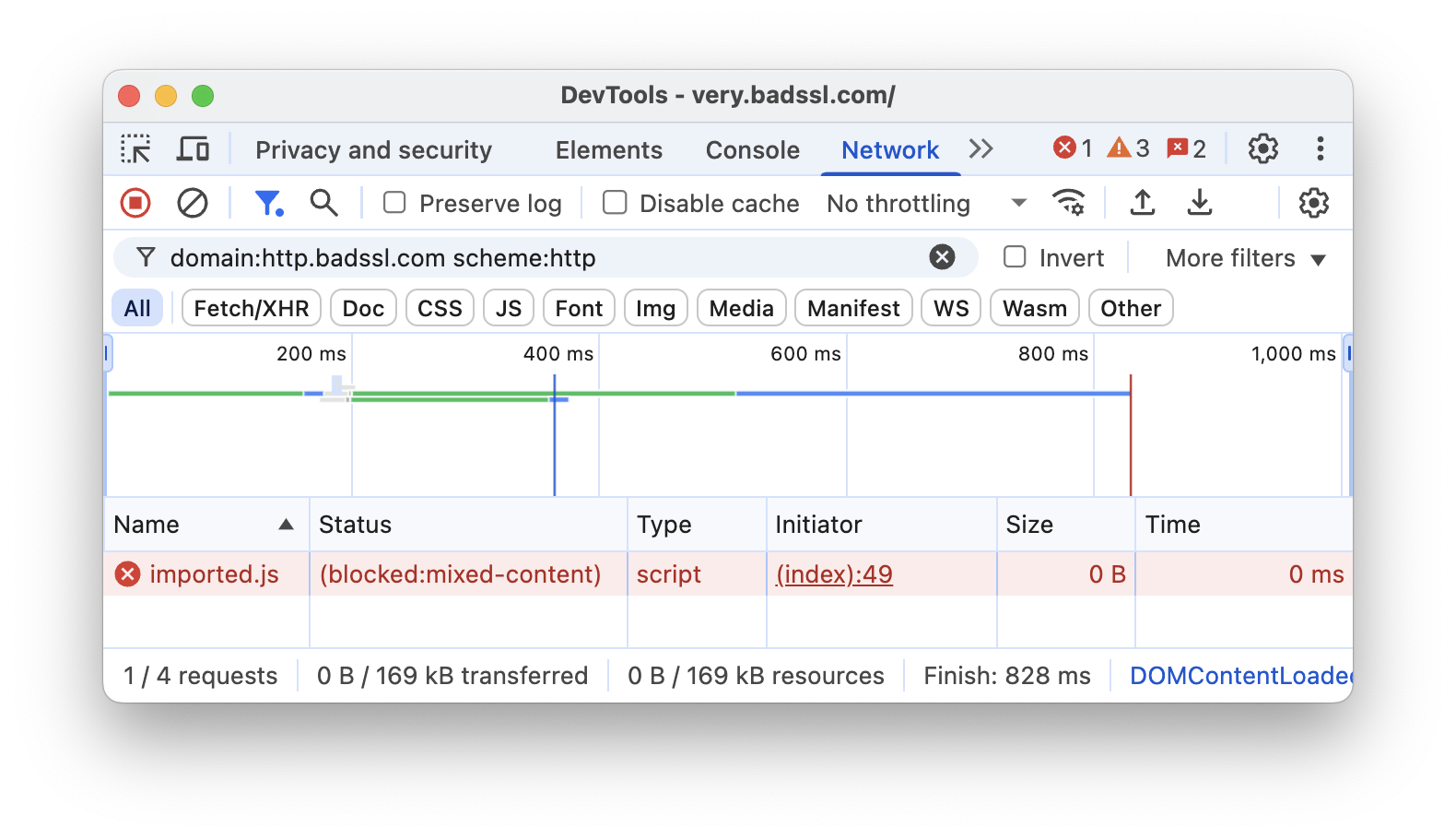This screenshot has width=1456, height=839.
Task: Toggle the filter bar
Action: (x=268, y=203)
